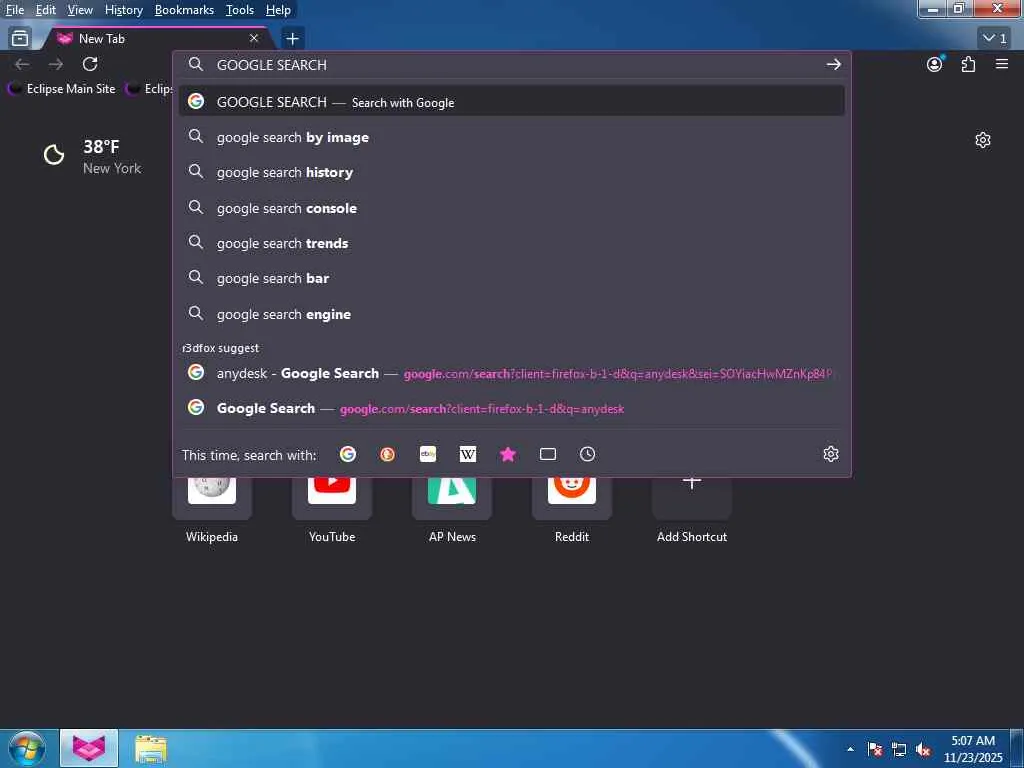Search this time with DuckDuckGo icon
1024x768 pixels.
coord(387,454)
